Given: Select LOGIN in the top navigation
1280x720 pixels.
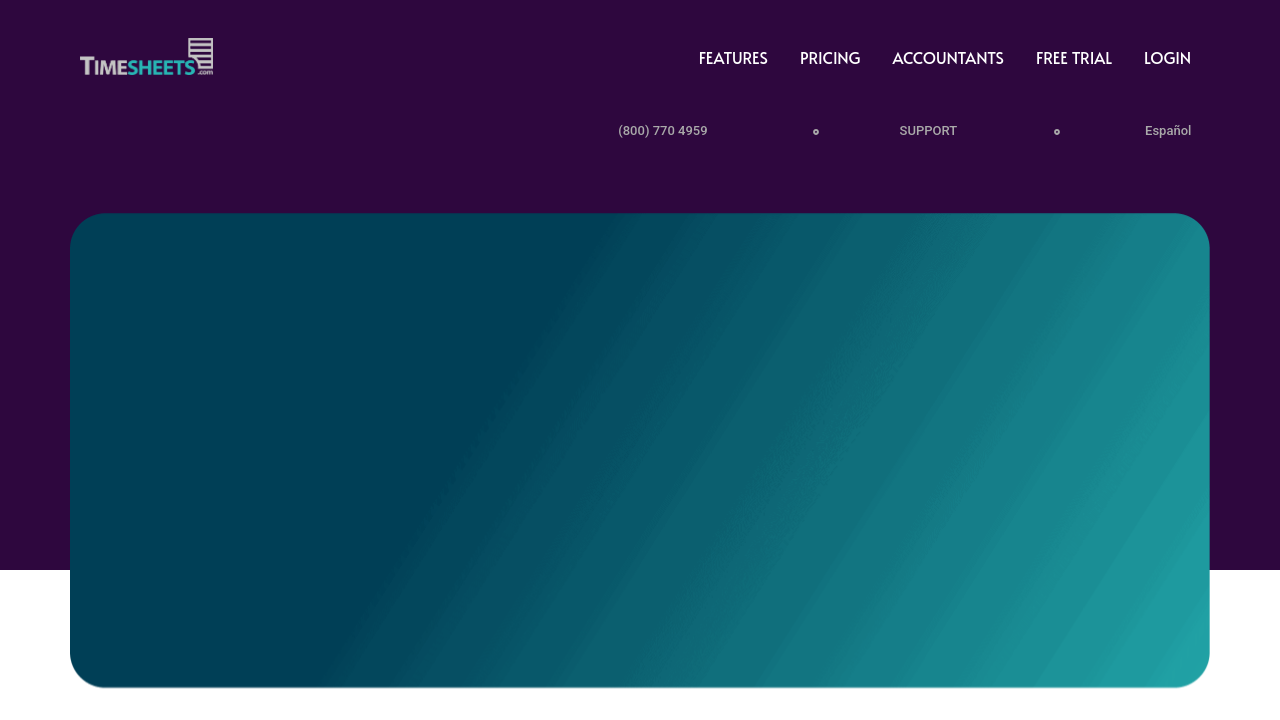Looking at the screenshot, I should pyautogui.click(x=1167, y=58).
